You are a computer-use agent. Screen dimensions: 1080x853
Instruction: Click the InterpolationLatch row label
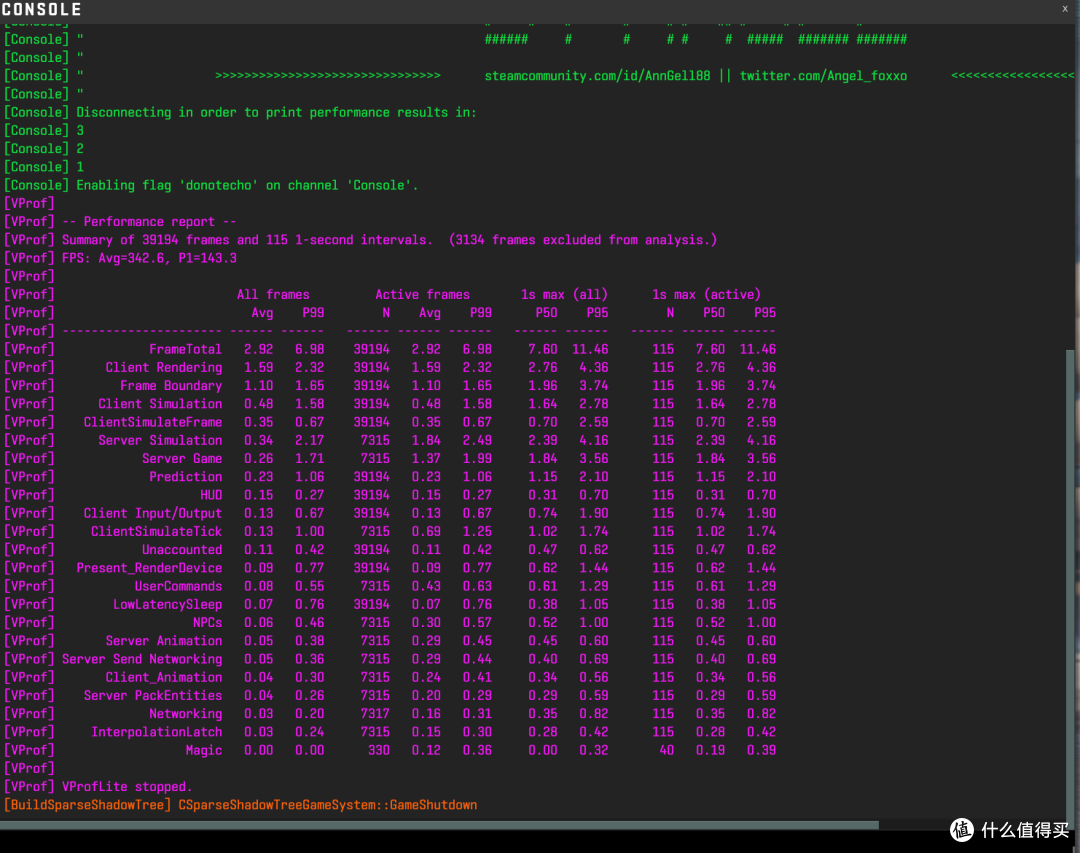click(x=156, y=732)
